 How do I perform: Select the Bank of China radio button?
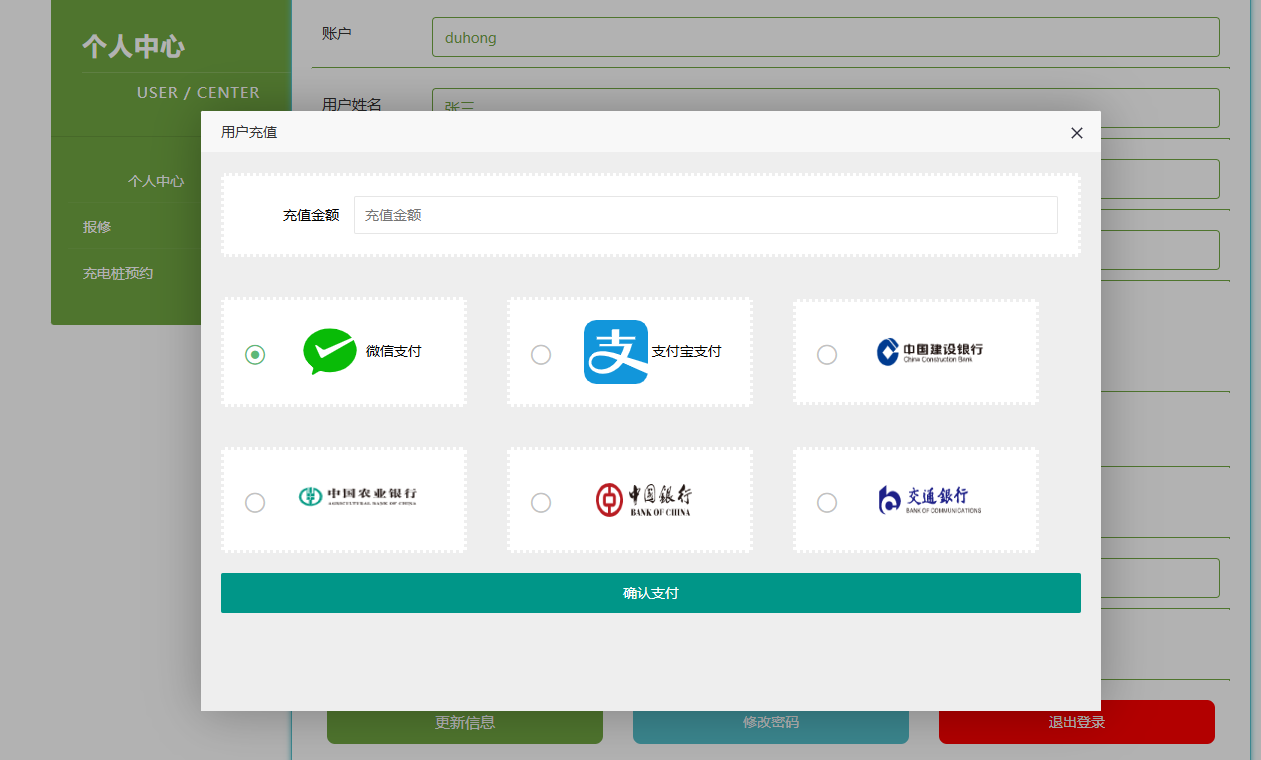541,502
